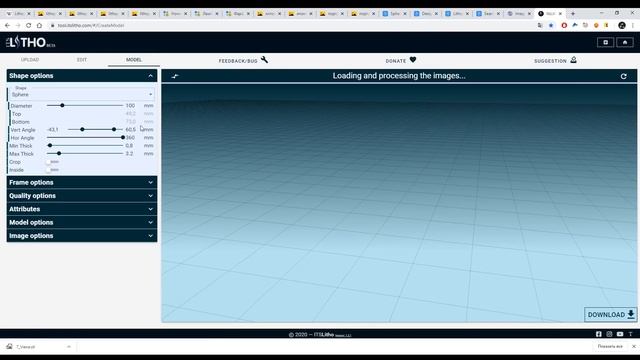Click the Max Thick slider handle

coord(59,153)
